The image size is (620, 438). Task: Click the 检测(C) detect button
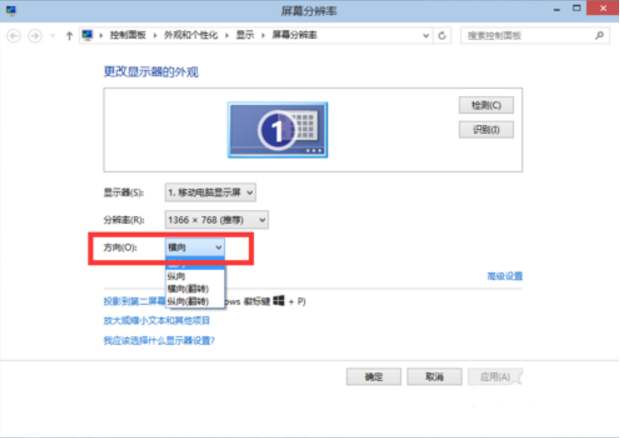(x=486, y=105)
